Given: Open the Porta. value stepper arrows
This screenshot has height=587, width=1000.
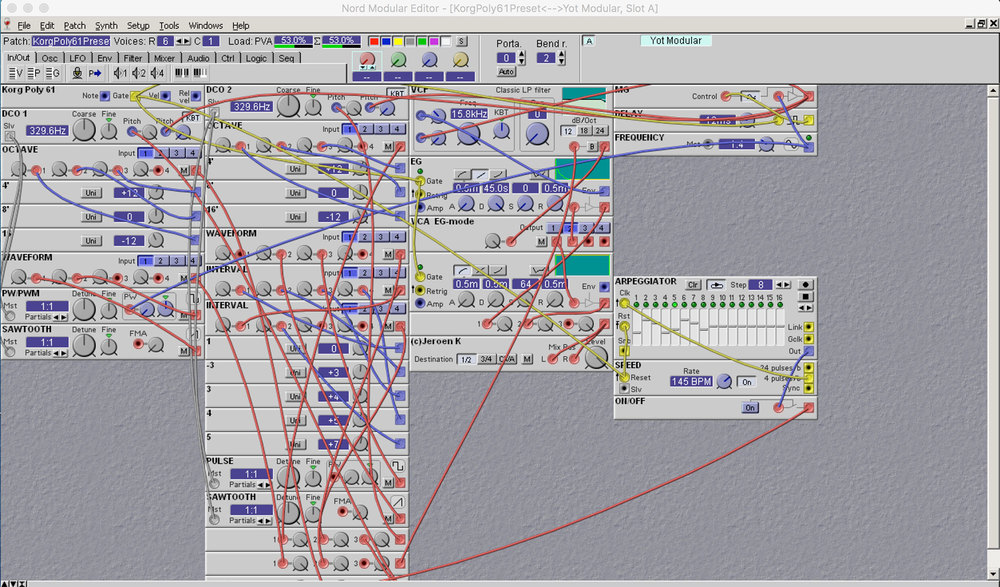Looking at the screenshot, I should coord(519,58).
